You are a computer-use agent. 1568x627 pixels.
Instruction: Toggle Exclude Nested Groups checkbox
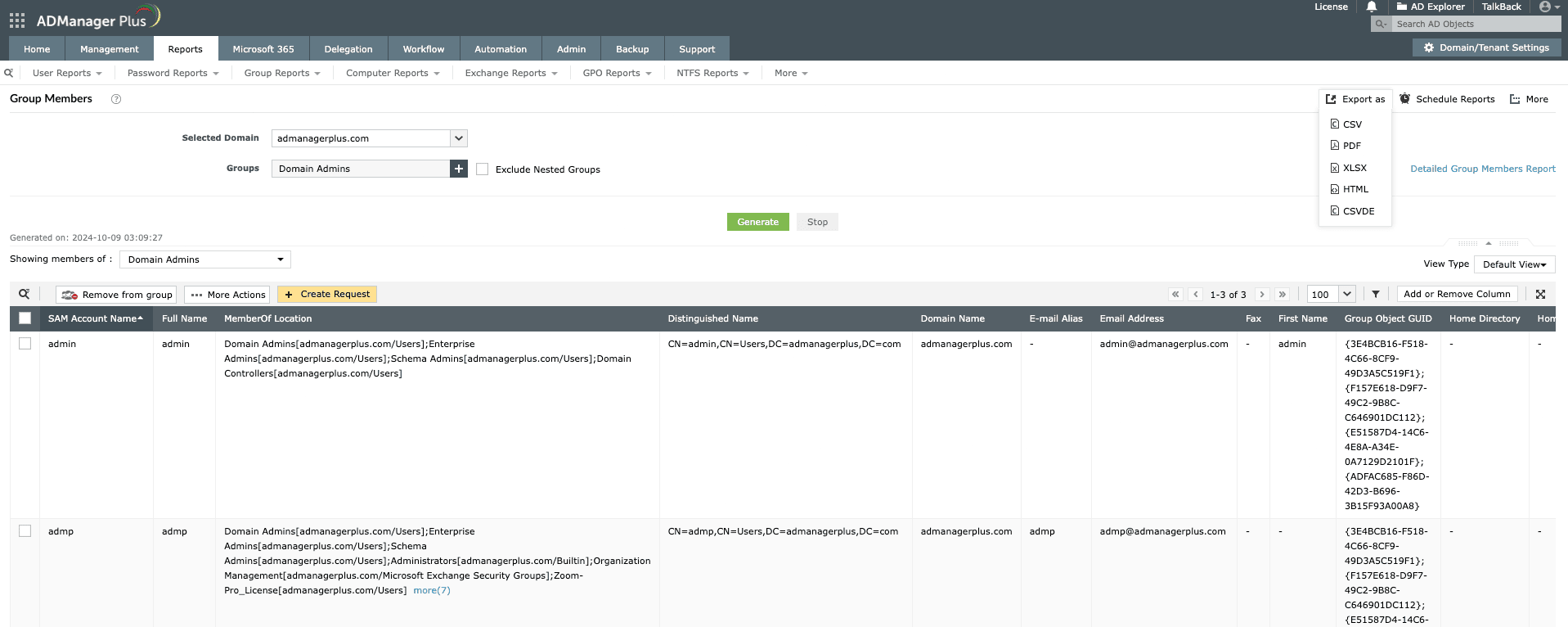483,169
